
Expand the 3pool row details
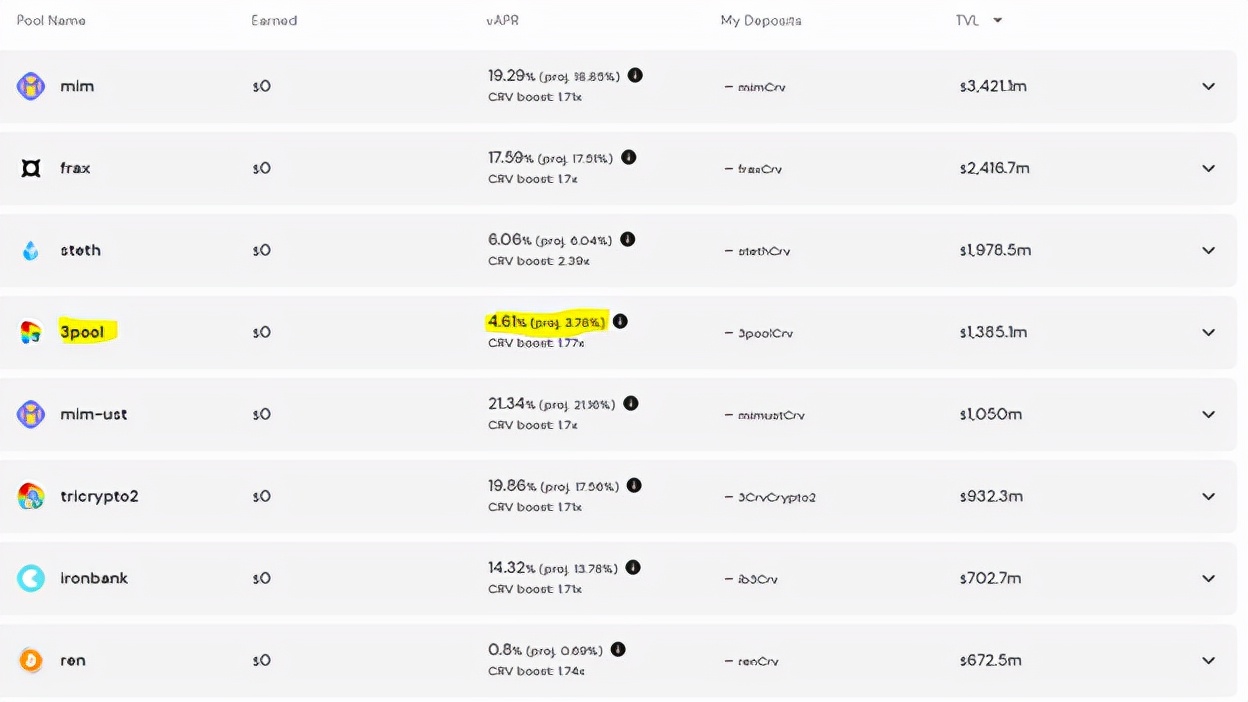coord(1208,332)
